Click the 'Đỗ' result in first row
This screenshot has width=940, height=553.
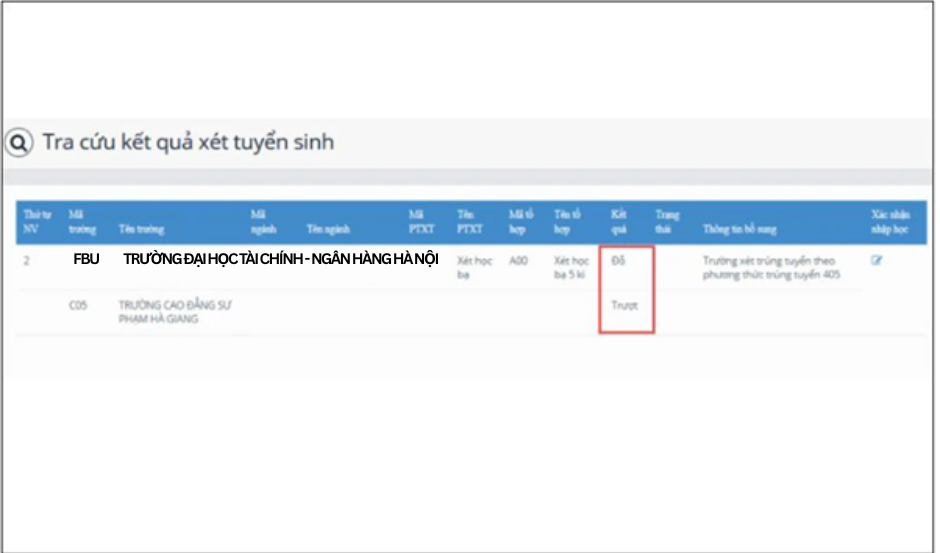click(618, 260)
